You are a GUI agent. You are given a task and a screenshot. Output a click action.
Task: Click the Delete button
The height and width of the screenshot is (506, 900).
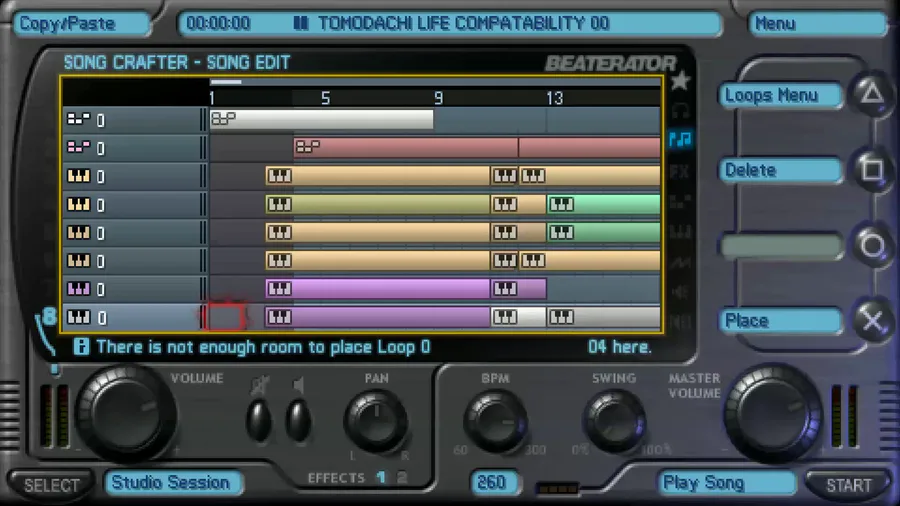pos(780,170)
